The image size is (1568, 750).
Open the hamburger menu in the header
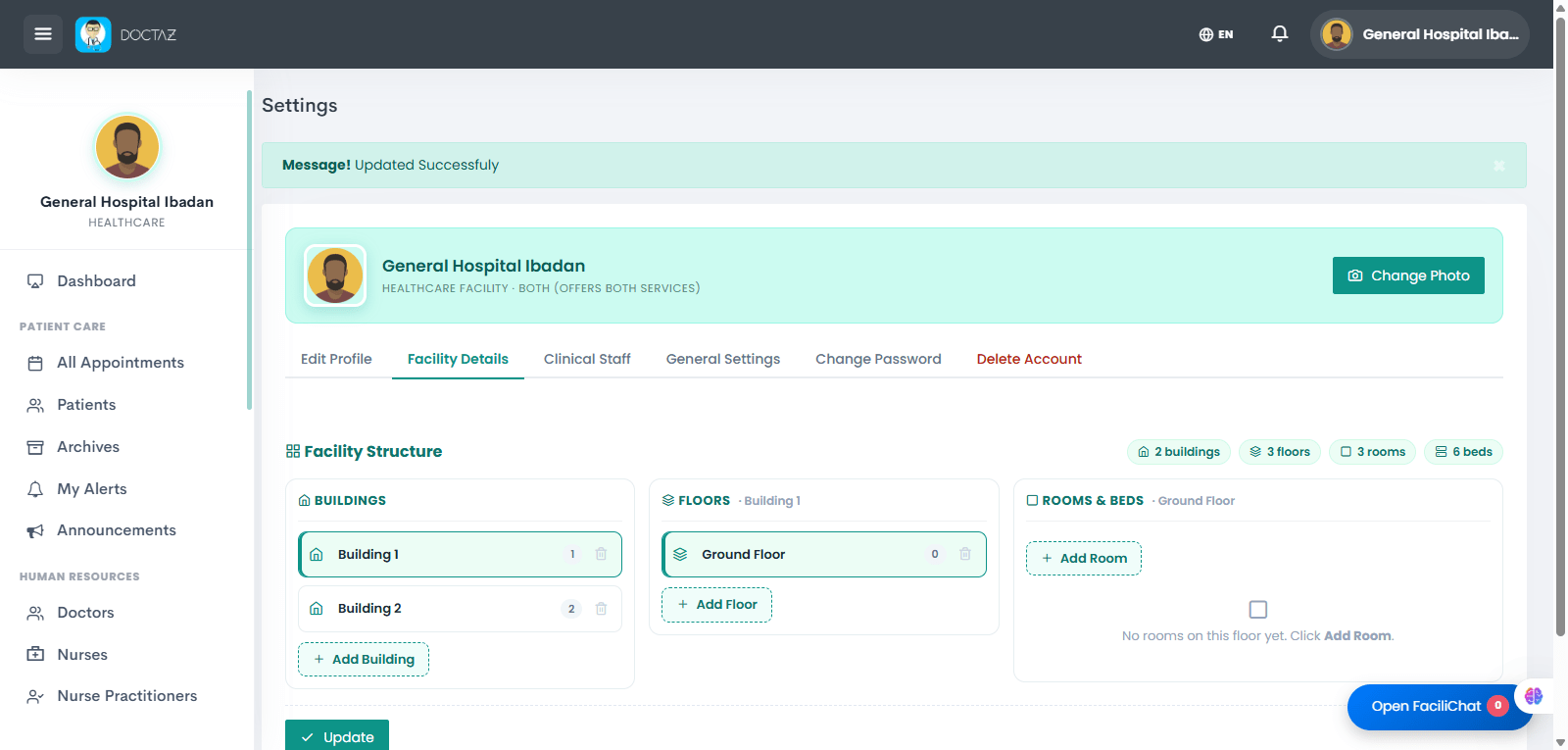tap(43, 34)
